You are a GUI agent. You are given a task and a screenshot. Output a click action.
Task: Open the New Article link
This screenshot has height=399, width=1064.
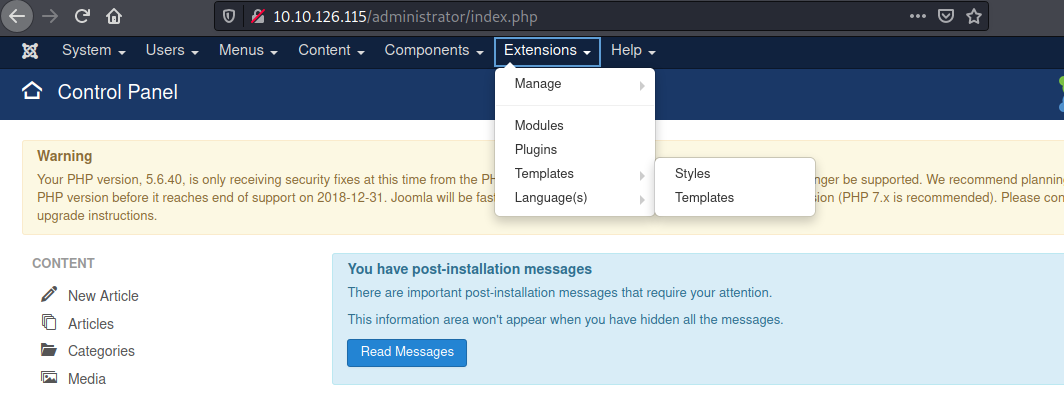point(103,296)
